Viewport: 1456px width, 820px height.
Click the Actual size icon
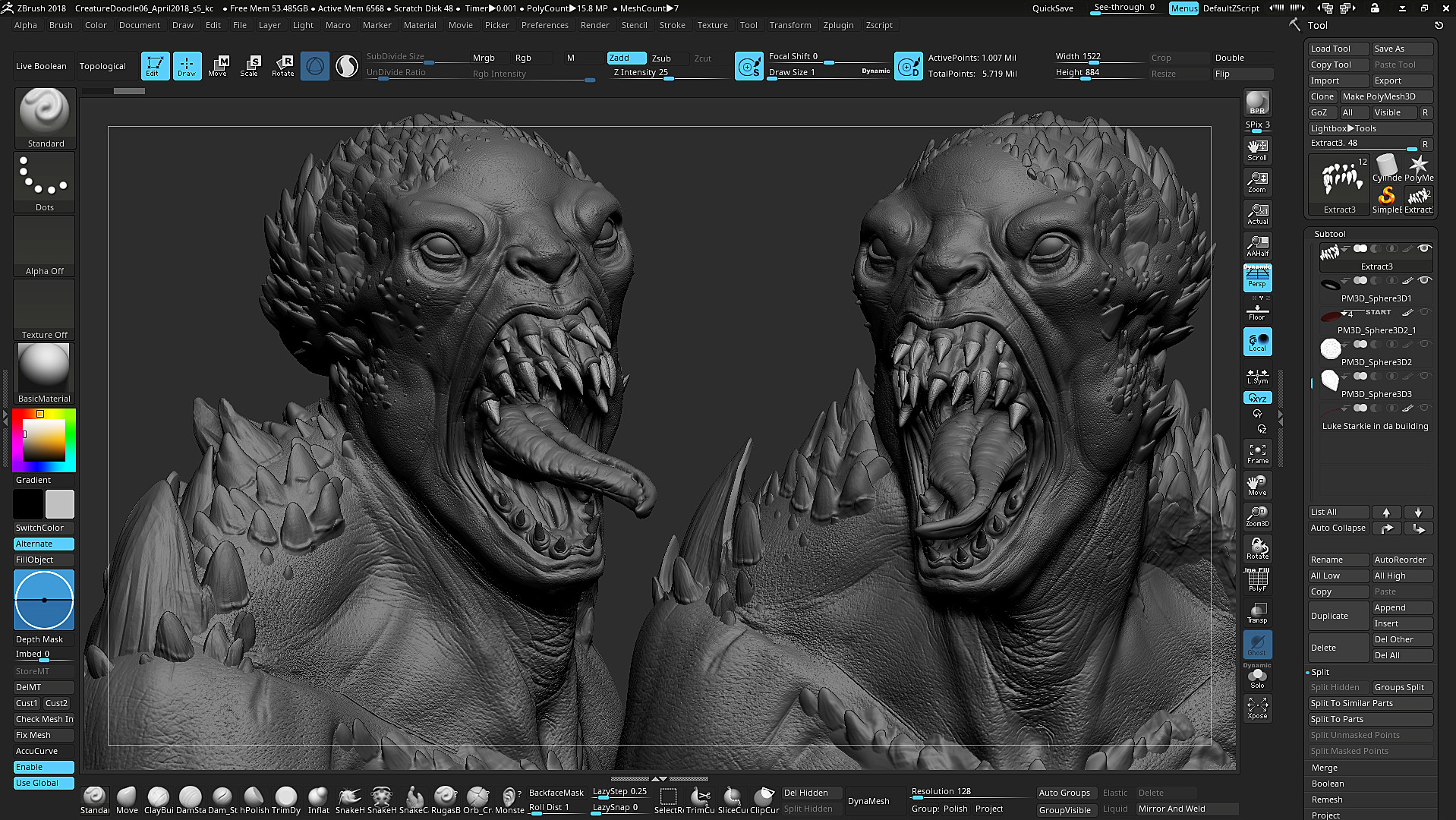click(x=1257, y=213)
